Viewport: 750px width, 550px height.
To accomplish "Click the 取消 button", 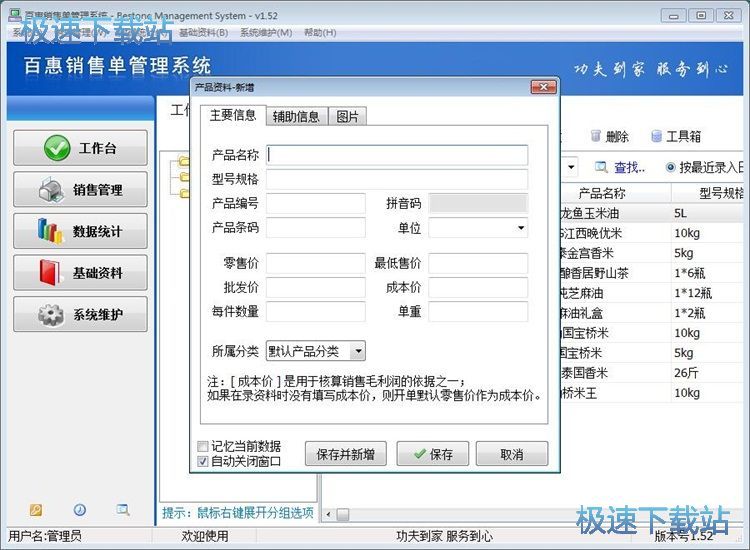I will tap(512, 454).
